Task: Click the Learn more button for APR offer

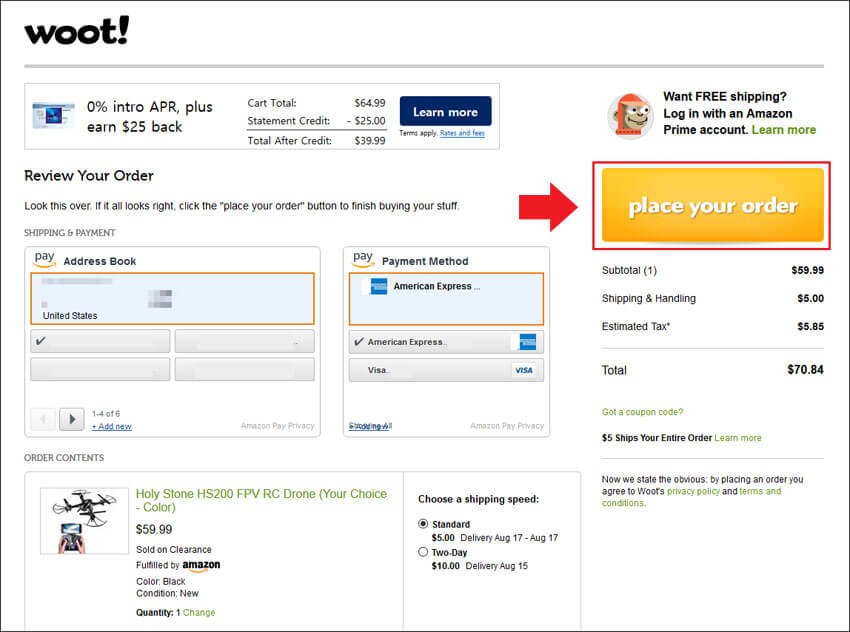Action: [x=446, y=111]
